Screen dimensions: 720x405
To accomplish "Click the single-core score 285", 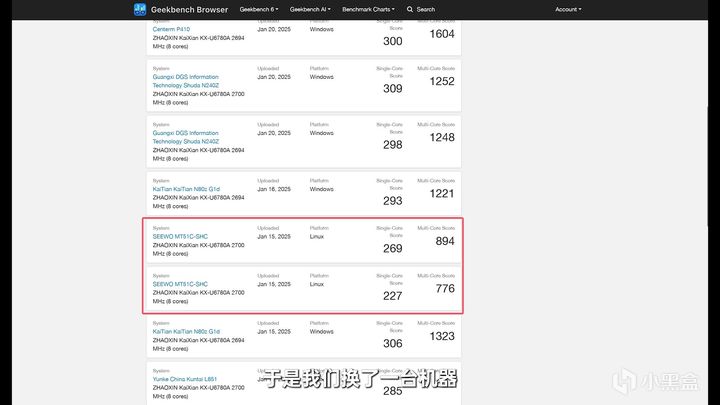I will (393, 391).
